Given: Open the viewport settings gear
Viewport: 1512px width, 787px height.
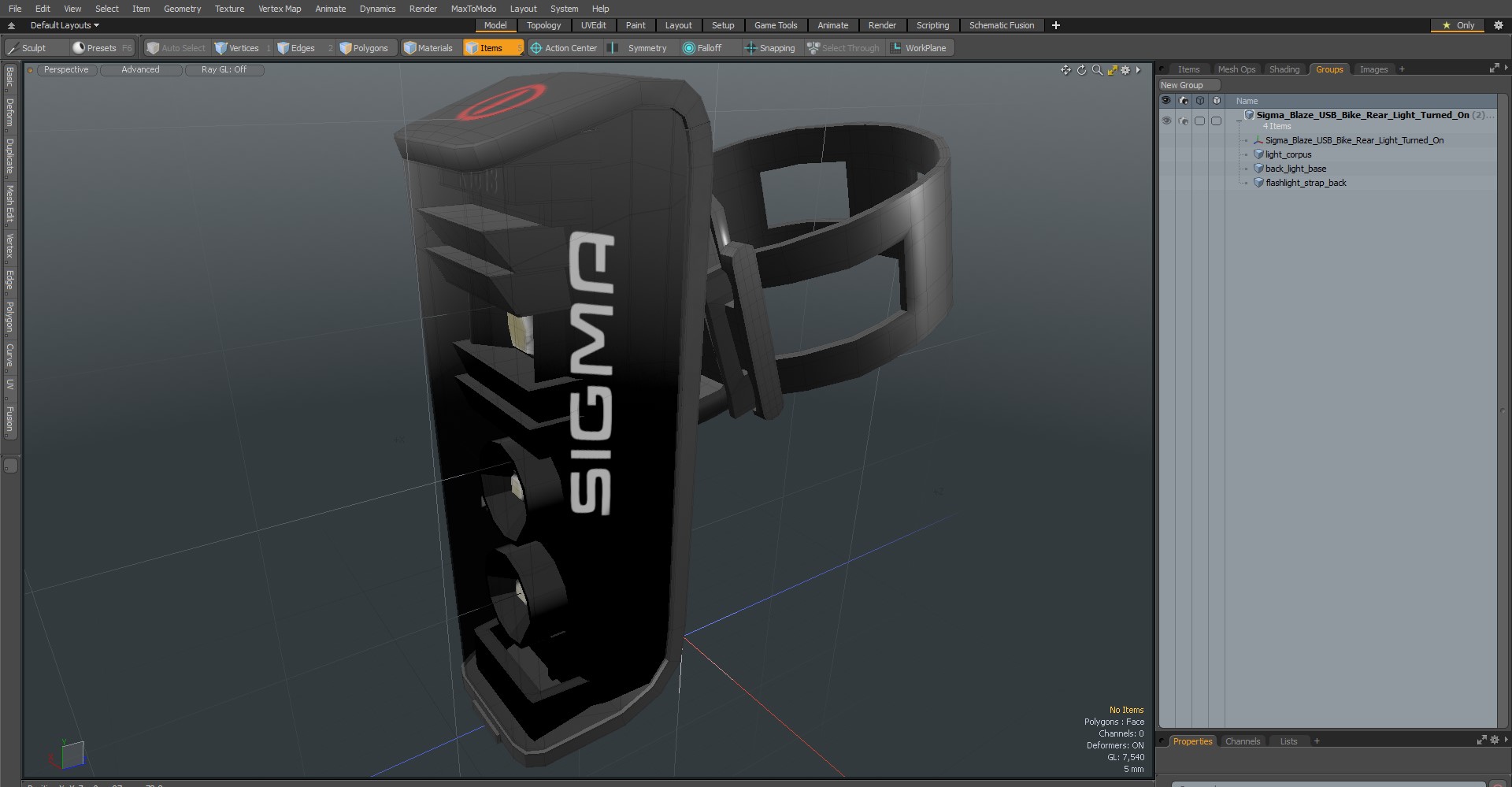Looking at the screenshot, I should [1125, 70].
